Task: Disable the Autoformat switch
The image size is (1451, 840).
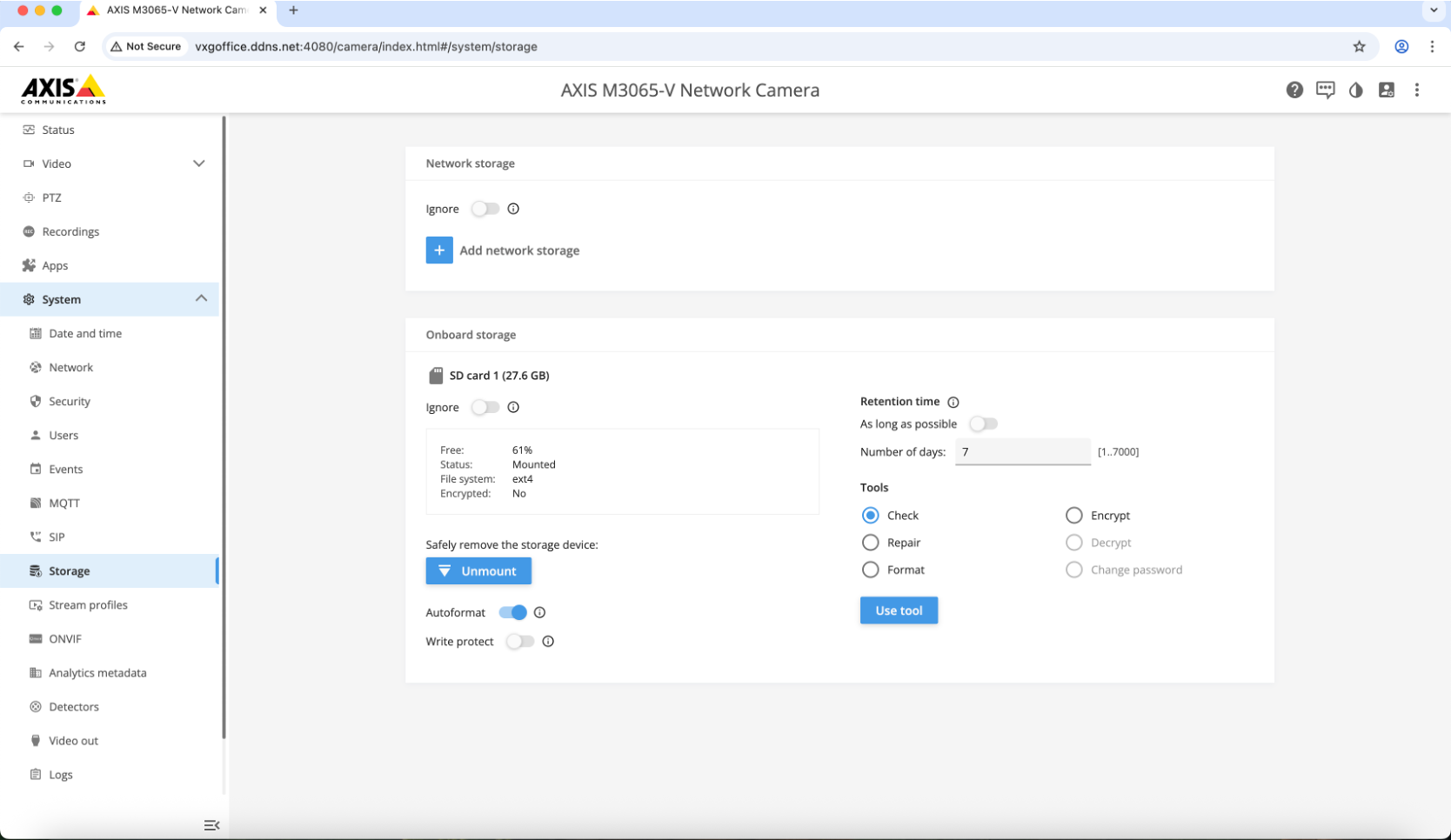Action: [513, 612]
